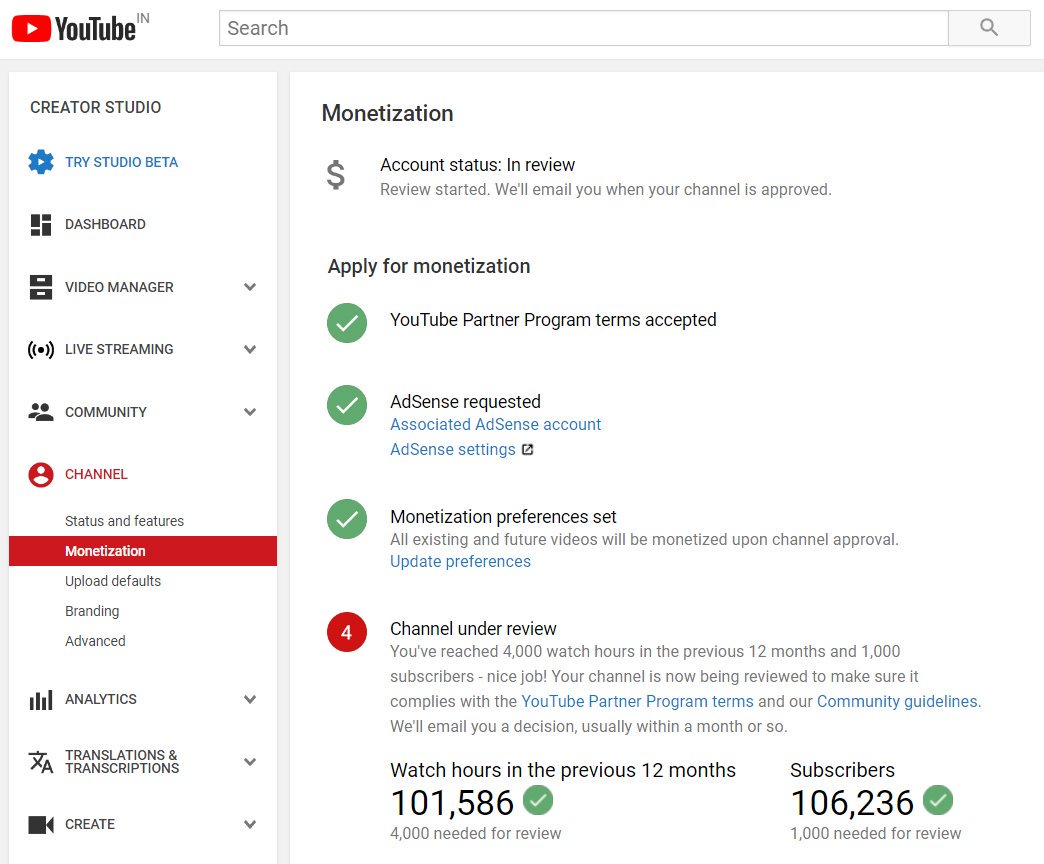Click the Translations language icon
The height and width of the screenshot is (864, 1044).
[41, 762]
